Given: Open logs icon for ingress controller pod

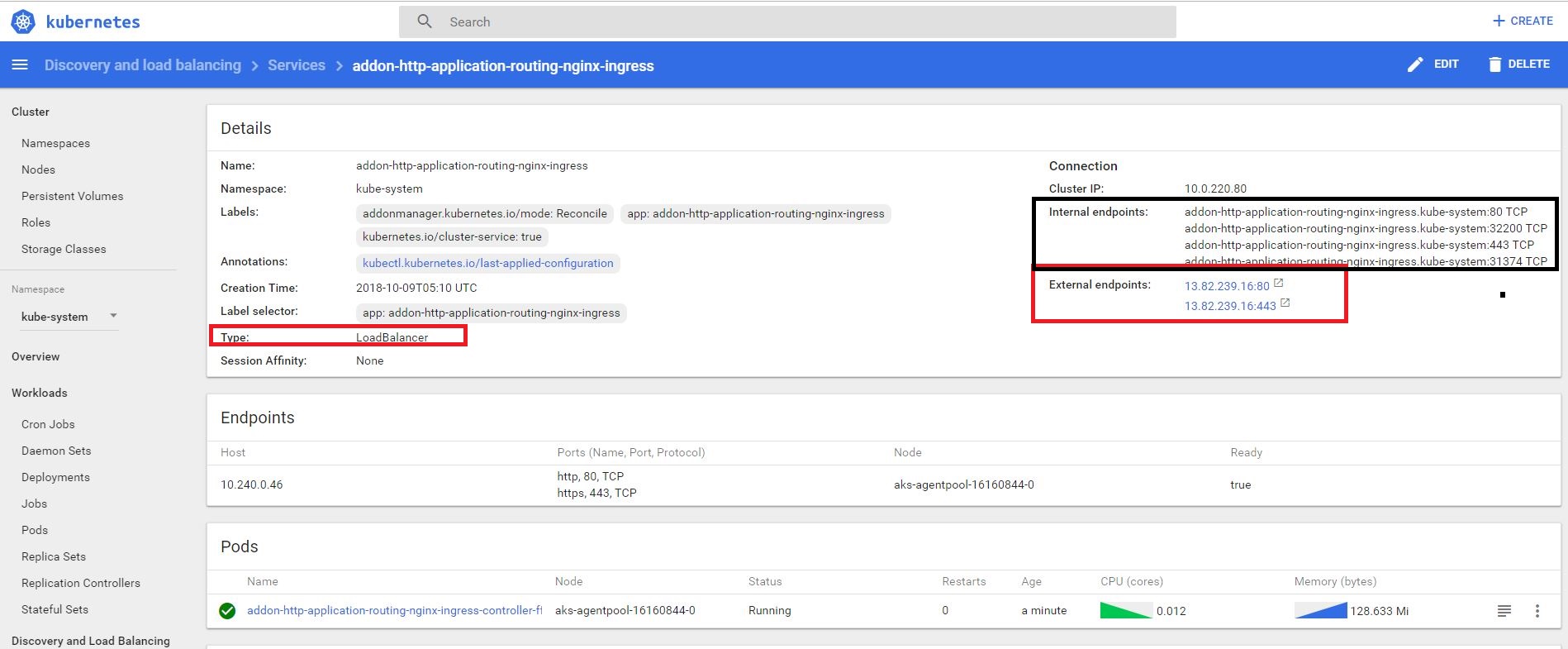Looking at the screenshot, I should tap(1504, 611).
